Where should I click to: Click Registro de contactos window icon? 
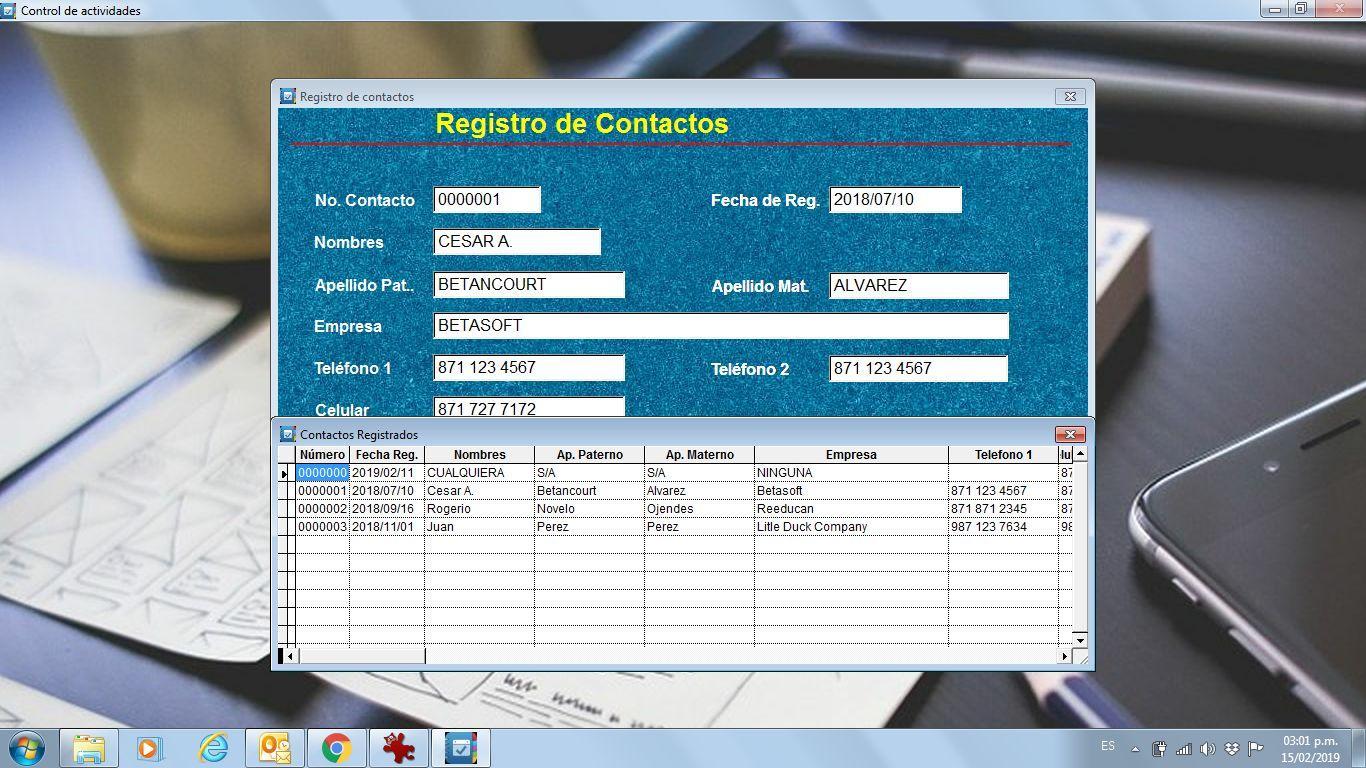(288, 96)
